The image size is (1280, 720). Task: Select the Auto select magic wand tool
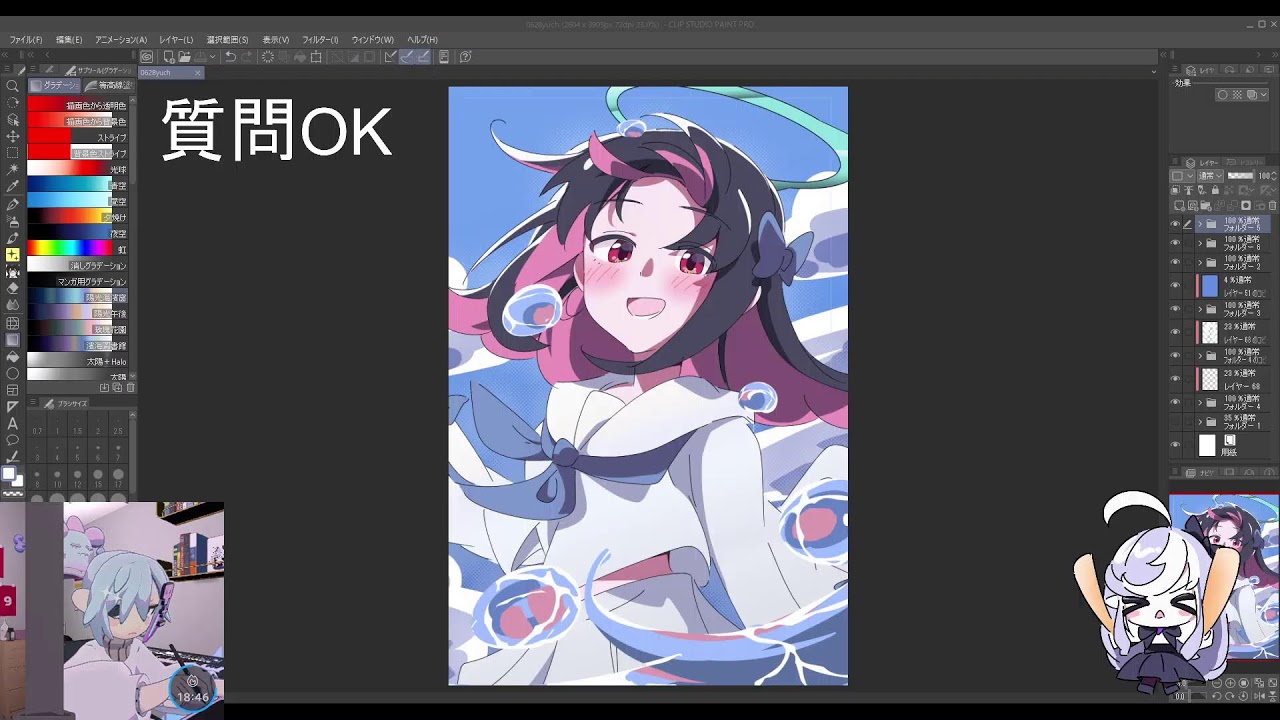(12, 170)
